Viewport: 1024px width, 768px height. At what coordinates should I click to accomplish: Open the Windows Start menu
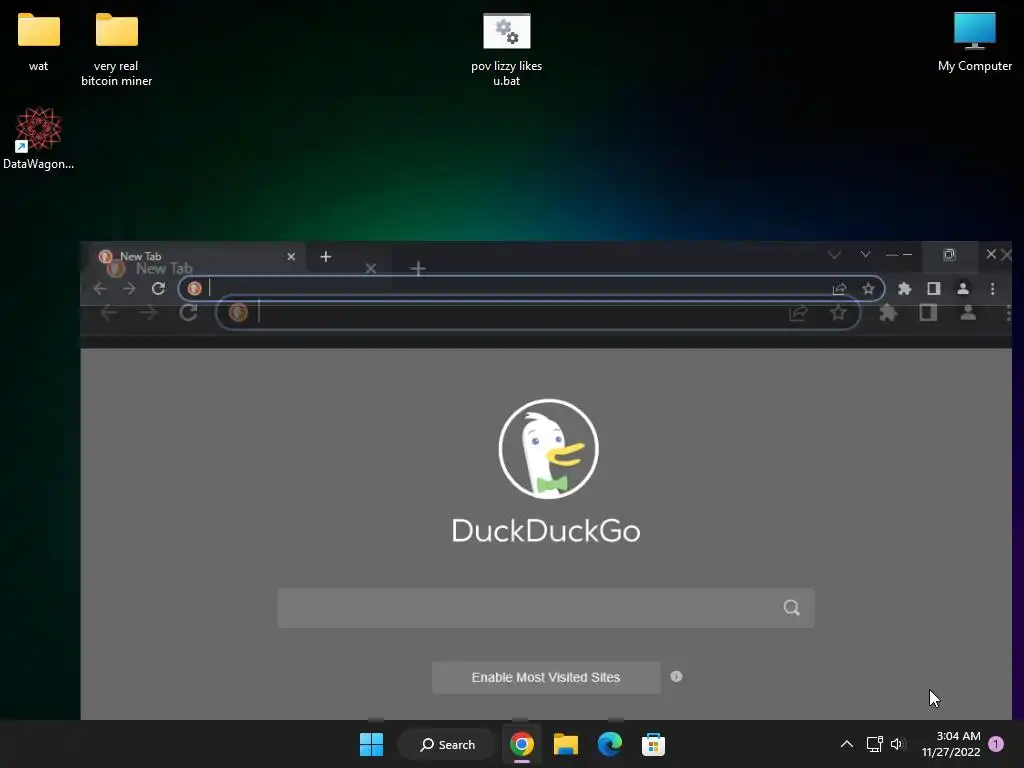point(372,744)
